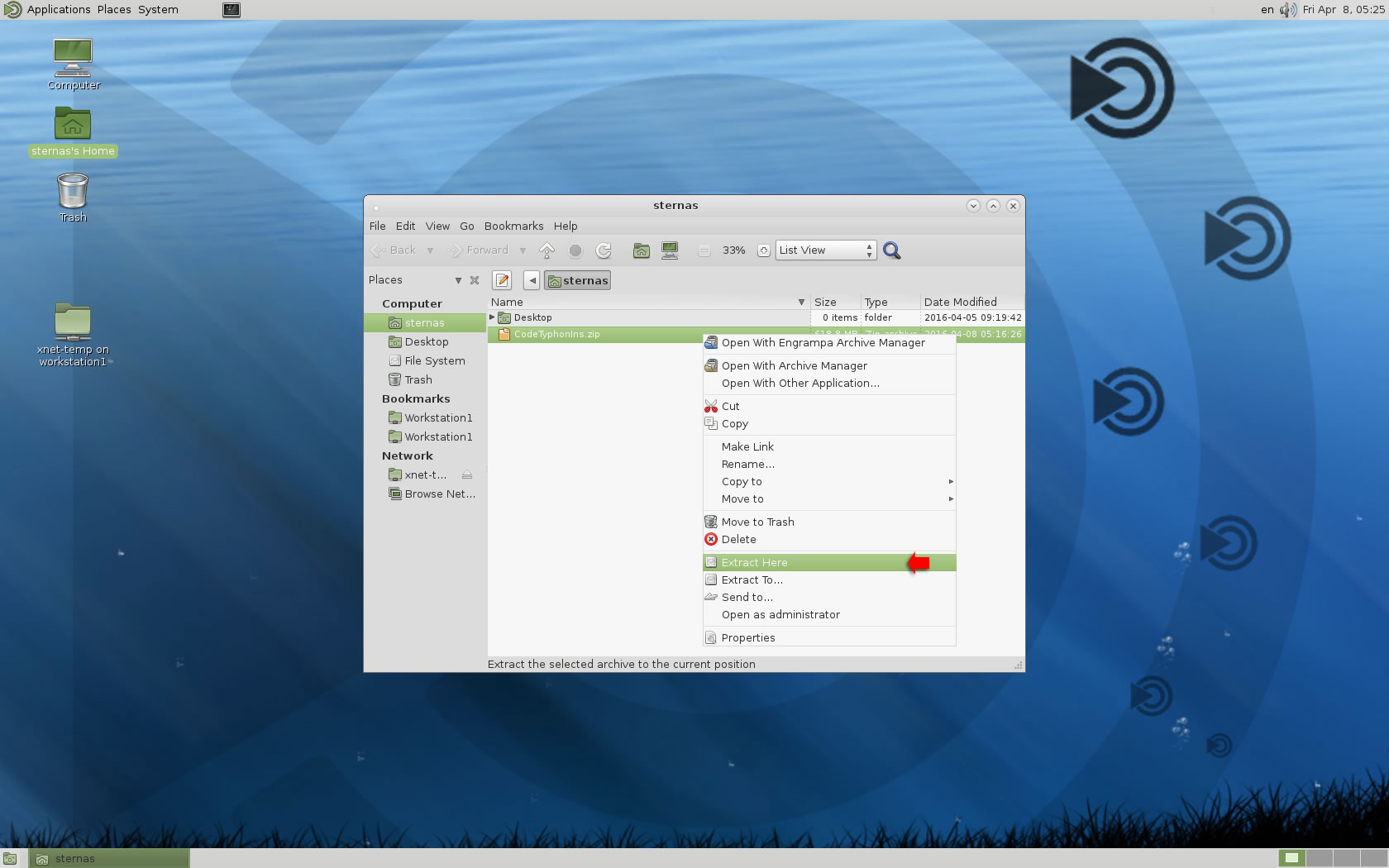Open Forward history dropdown arrow

point(523,250)
